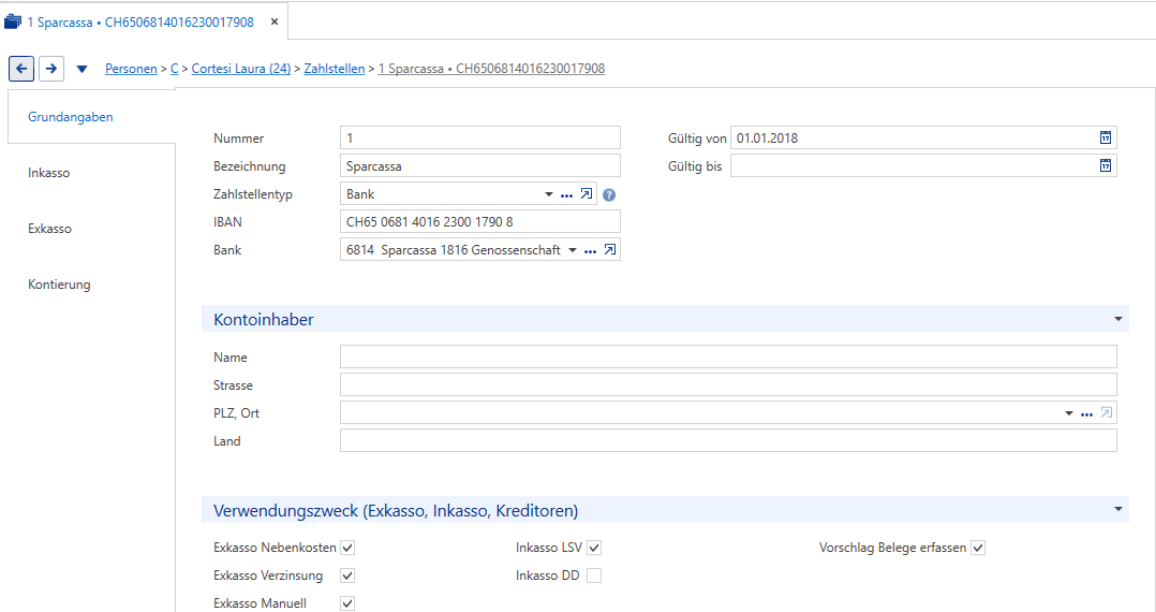Follow the Zahlstellen breadcrumb link

point(334,69)
